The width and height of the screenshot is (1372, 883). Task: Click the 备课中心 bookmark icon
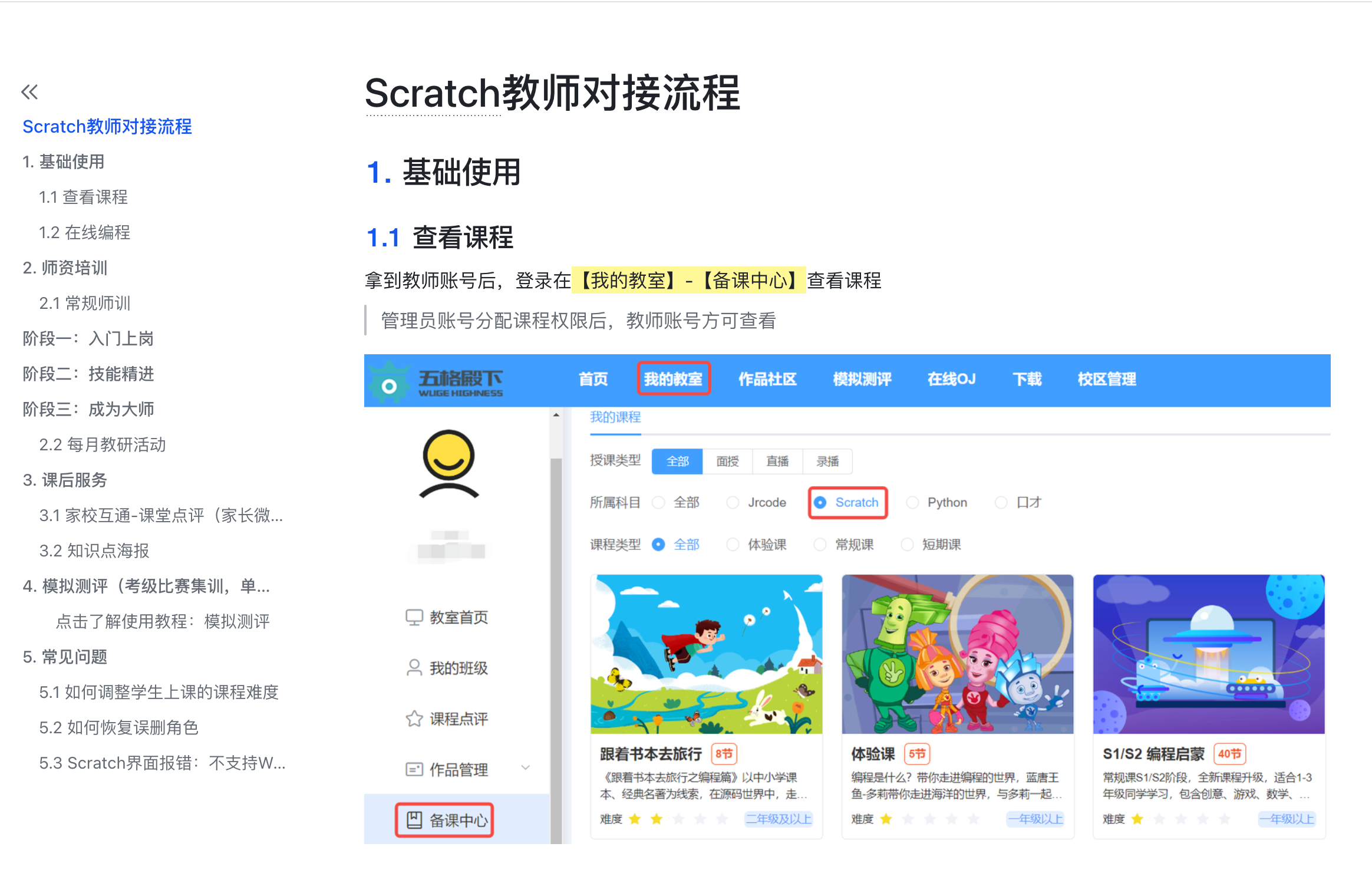point(414,820)
